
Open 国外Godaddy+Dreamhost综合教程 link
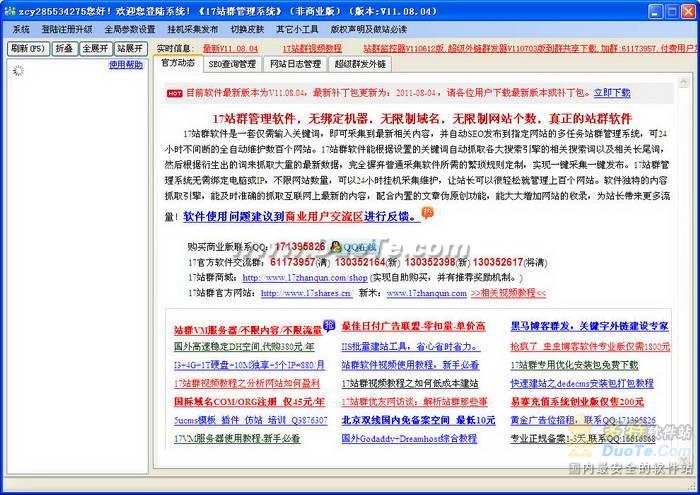click(409, 439)
